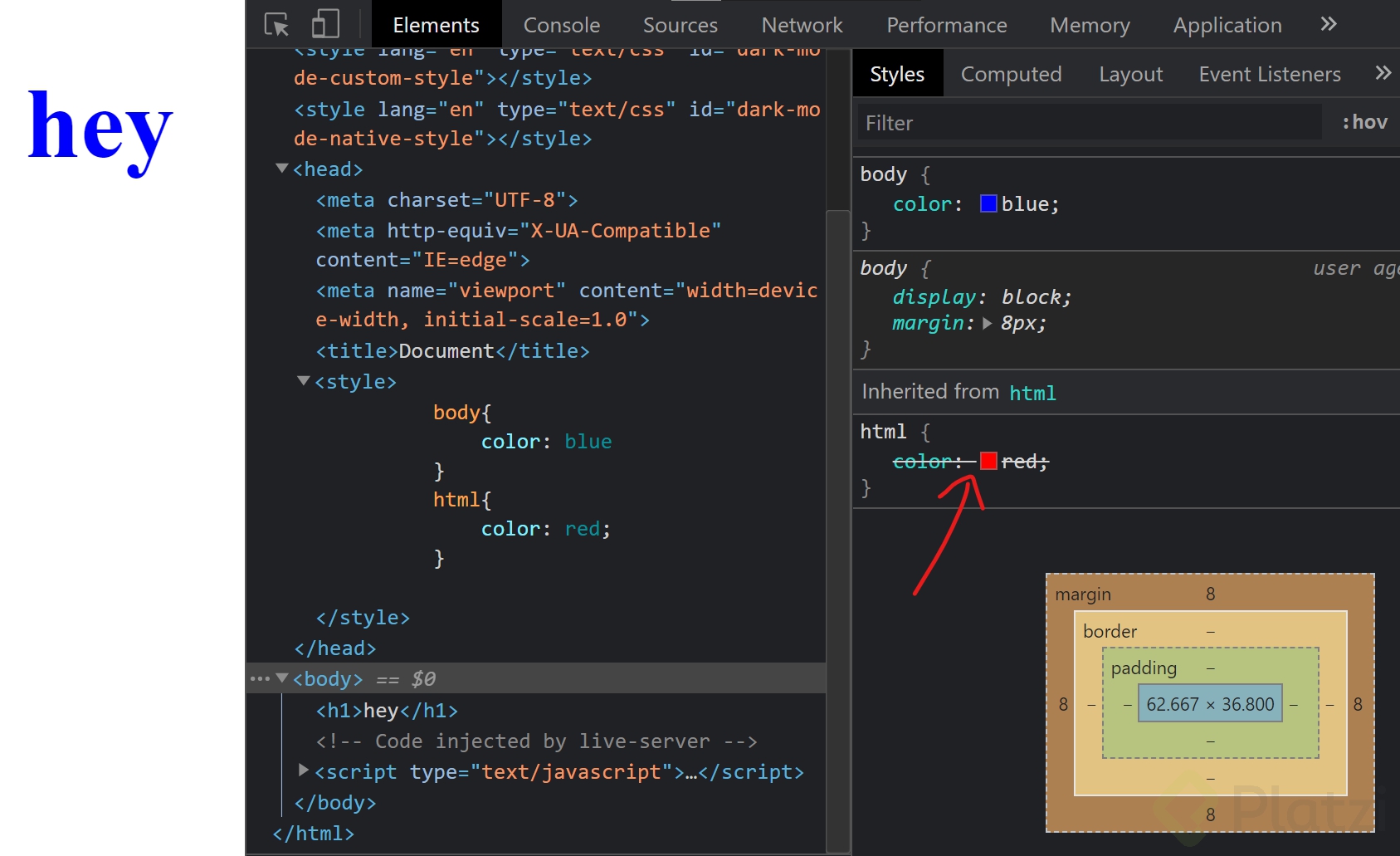Open the Sources tab
This screenshot has width=1400, height=856.
pyautogui.click(x=680, y=25)
